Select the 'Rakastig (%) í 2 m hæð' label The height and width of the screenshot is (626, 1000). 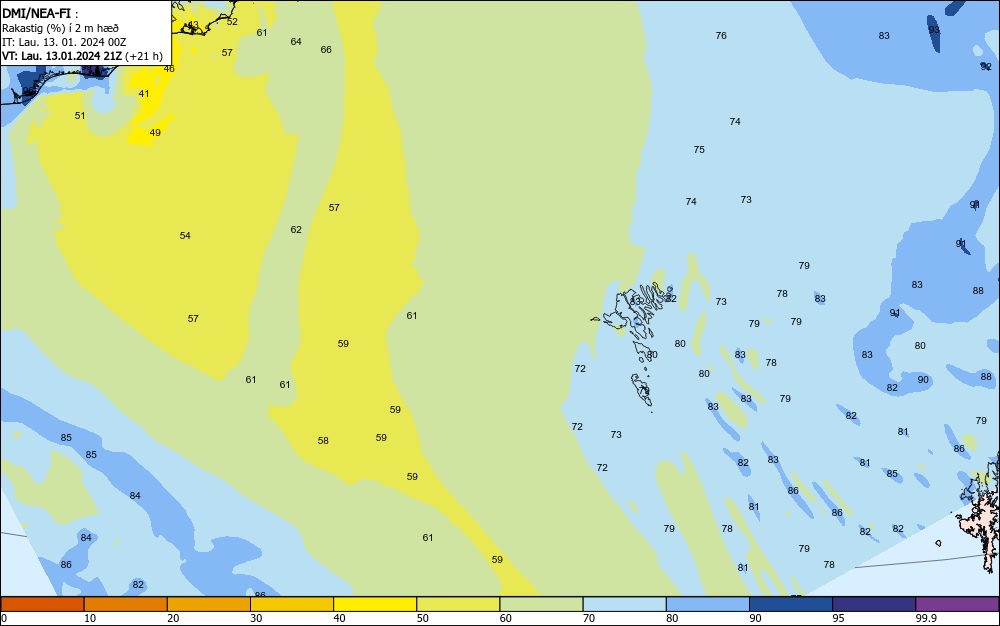[x=60, y=28]
